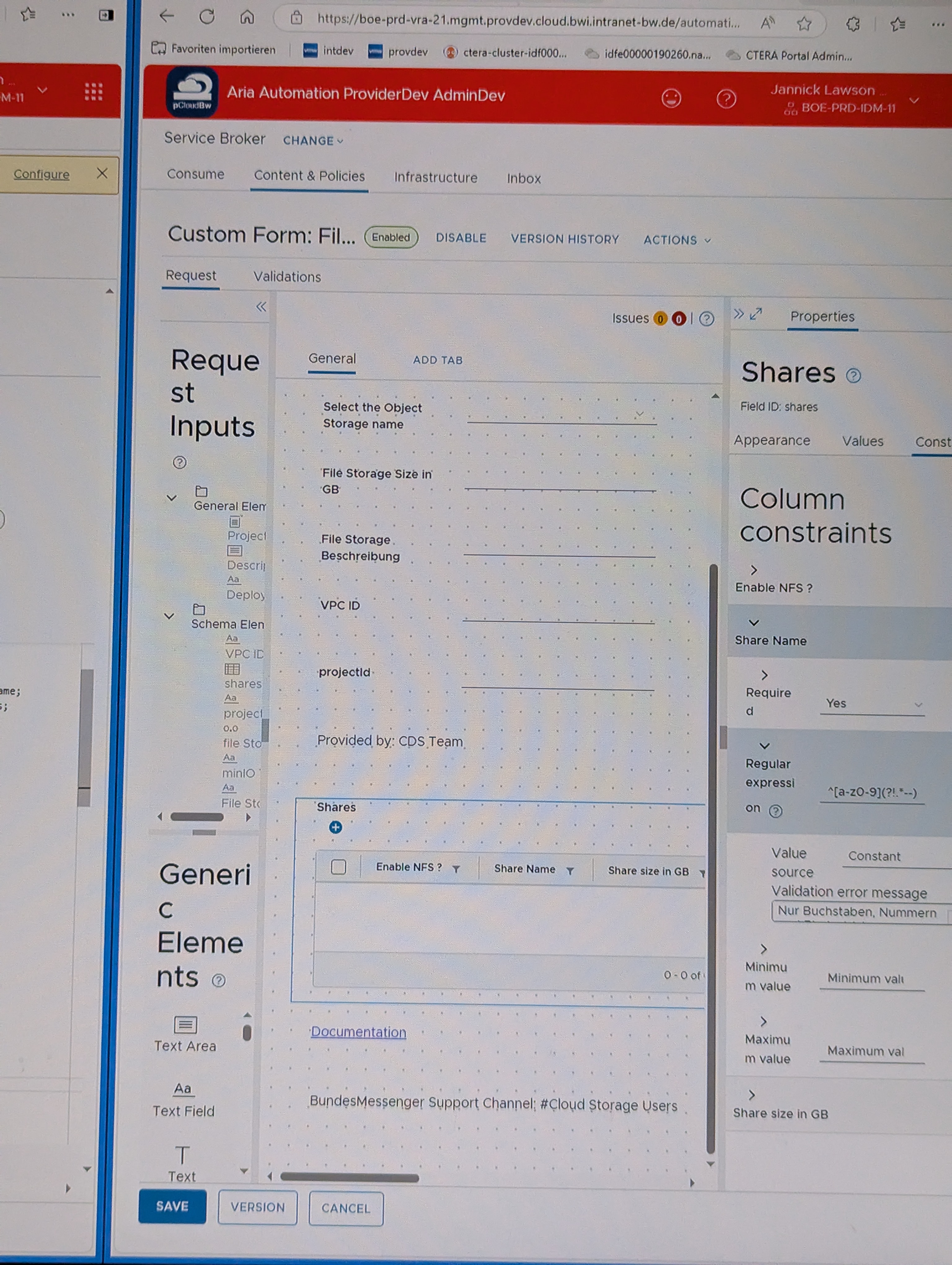Open the help question mark in the red header
The width and height of the screenshot is (952, 1265).
tap(726, 99)
